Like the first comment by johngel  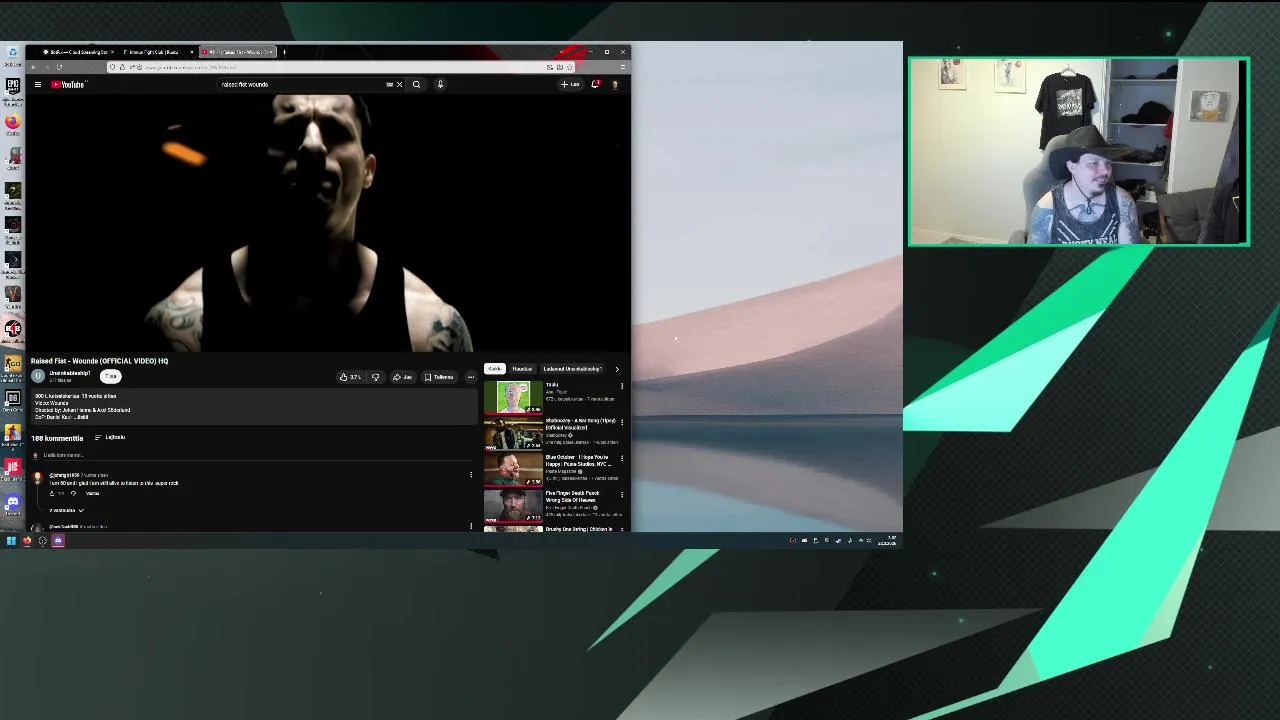tap(52, 493)
